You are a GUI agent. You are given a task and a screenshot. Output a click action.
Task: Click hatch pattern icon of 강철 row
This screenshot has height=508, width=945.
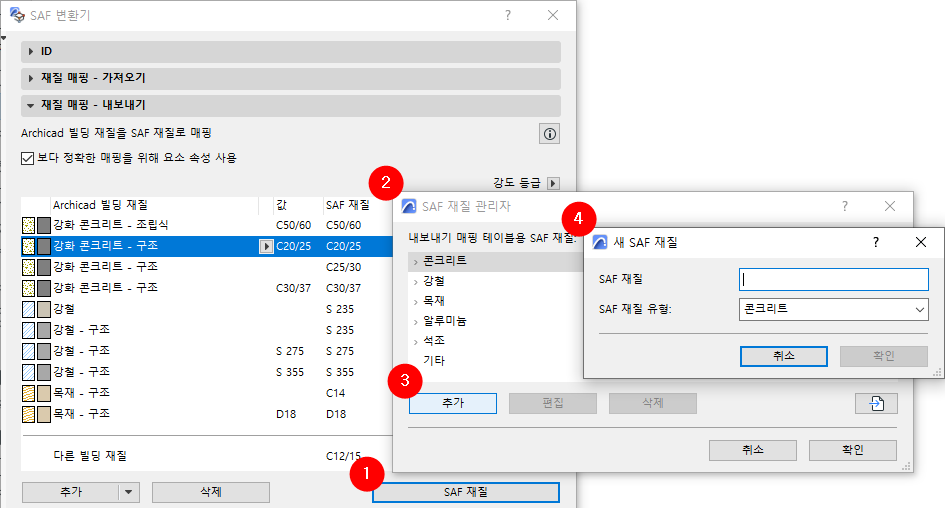click(x=28, y=309)
